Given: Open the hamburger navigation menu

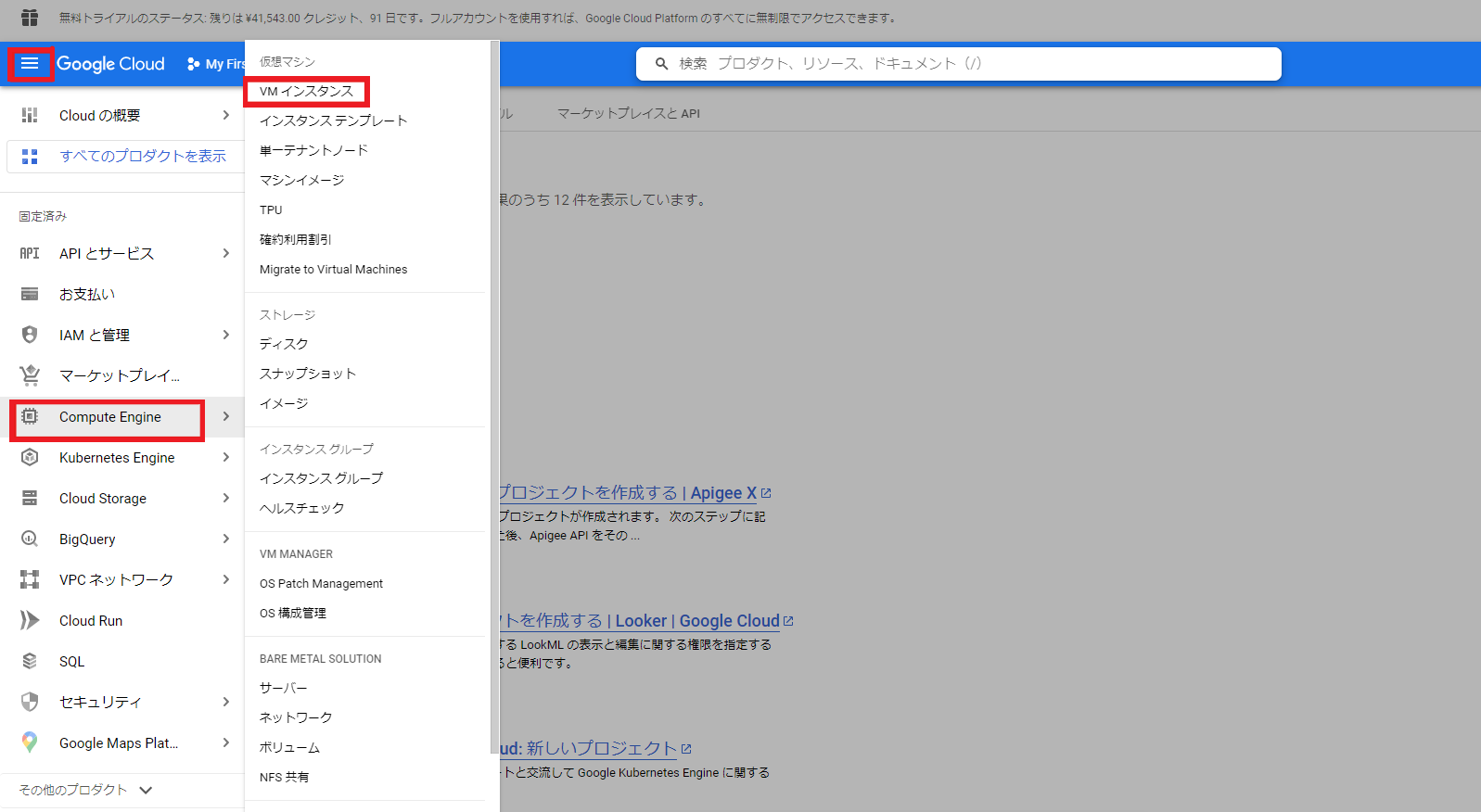Looking at the screenshot, I should click(x=30, y=63).
